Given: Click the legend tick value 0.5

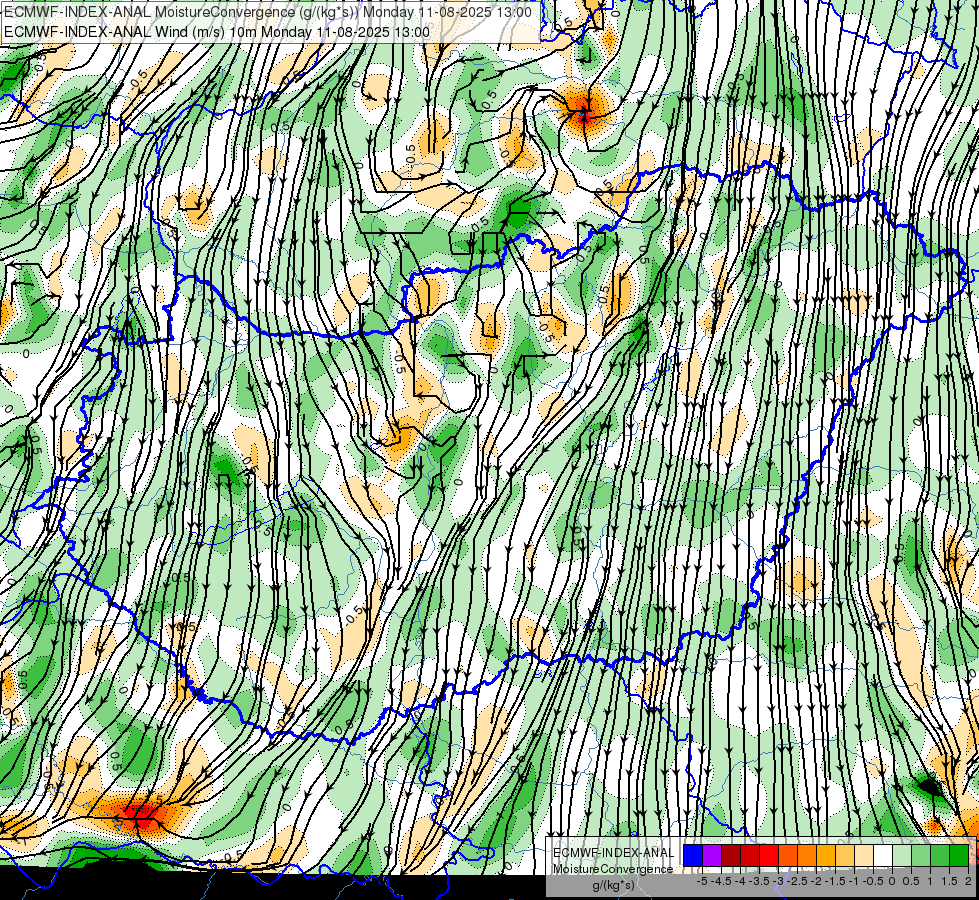Looking at the screenshot, I should click(911, 881).
